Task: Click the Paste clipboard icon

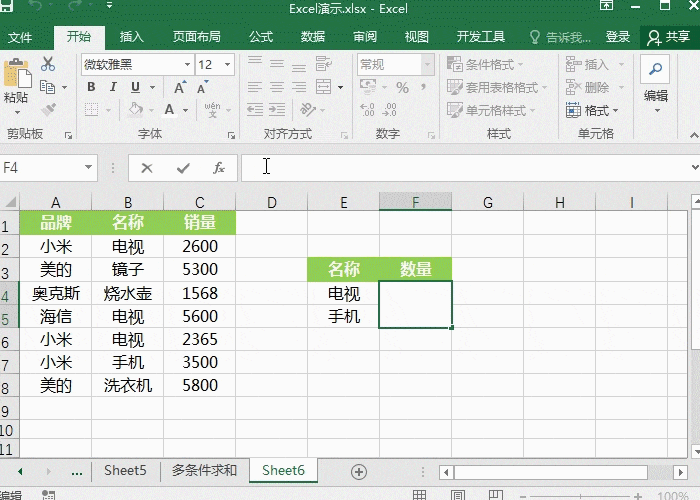Action: tap(17, 74)
